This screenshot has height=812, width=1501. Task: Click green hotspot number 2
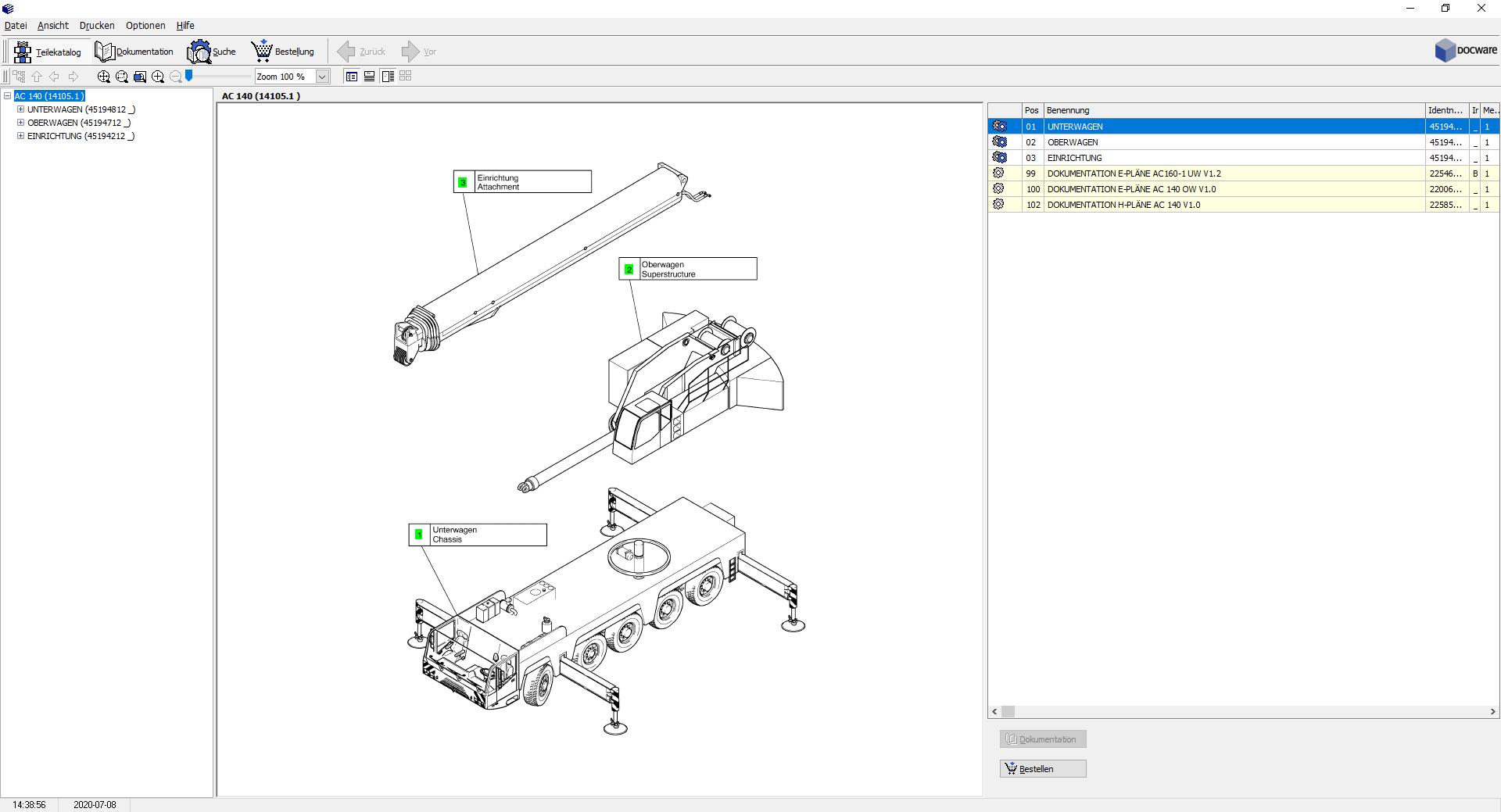click(x=629, y=270)
